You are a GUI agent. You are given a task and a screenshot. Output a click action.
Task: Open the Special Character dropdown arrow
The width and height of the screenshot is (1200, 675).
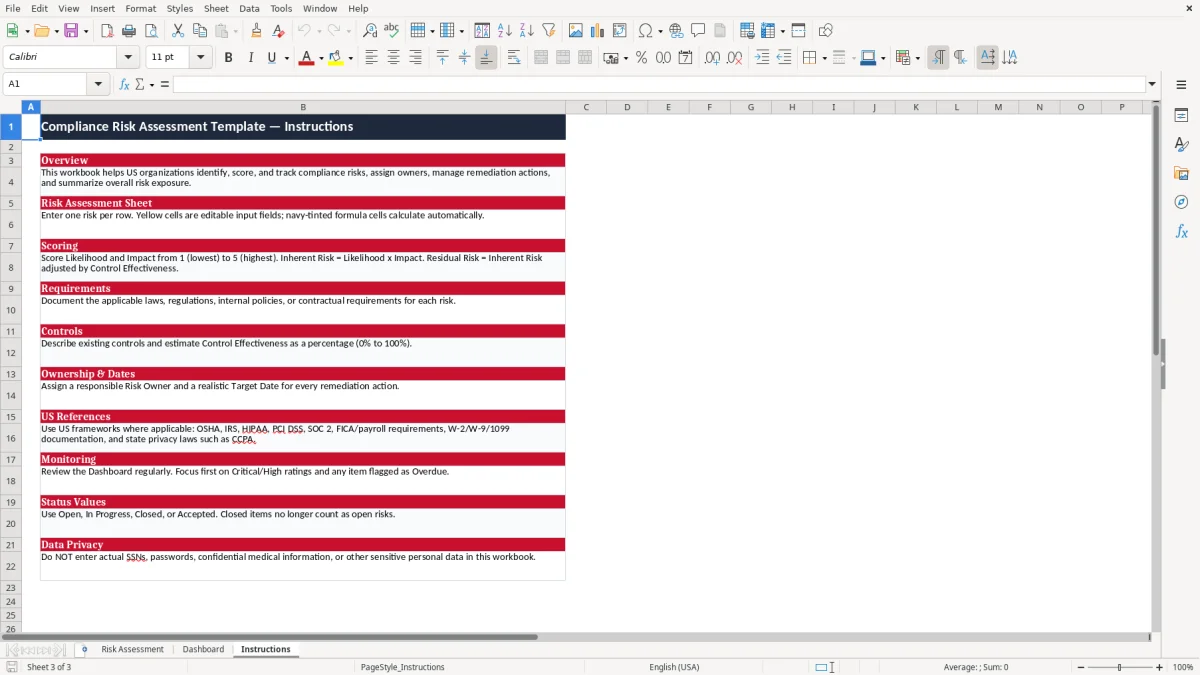[x=660, y=31]
